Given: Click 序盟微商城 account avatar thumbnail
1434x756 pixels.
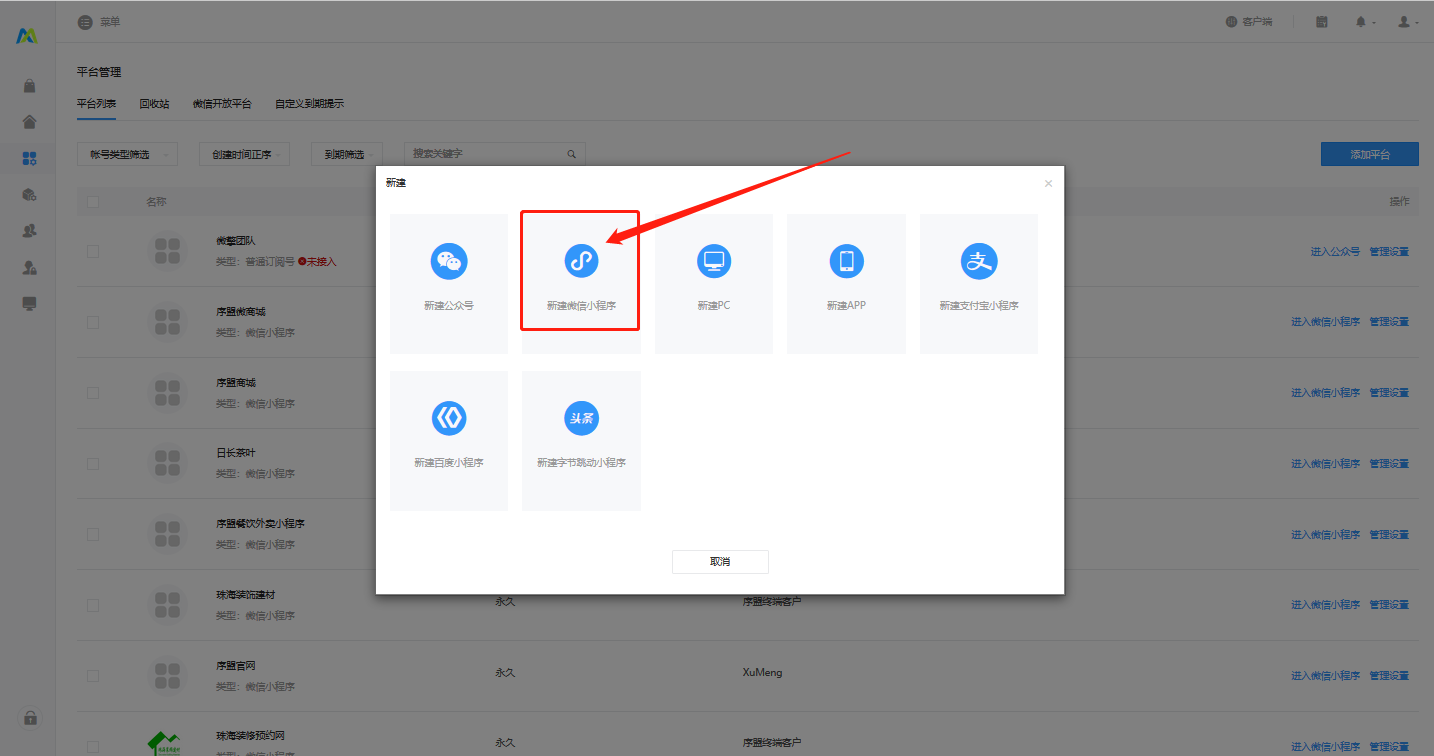Looking at the screenshot, I should (168, 322).
